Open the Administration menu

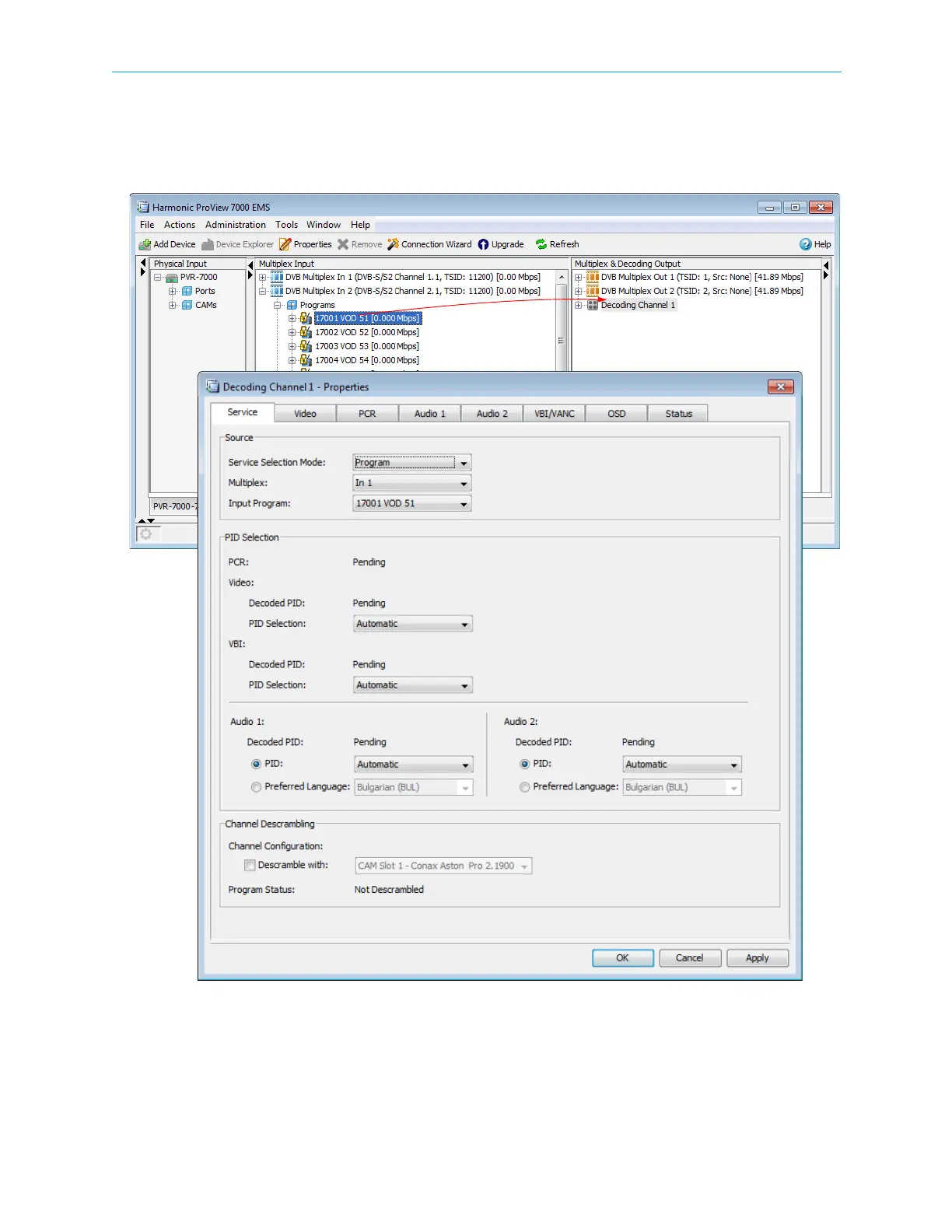(235, 225)
